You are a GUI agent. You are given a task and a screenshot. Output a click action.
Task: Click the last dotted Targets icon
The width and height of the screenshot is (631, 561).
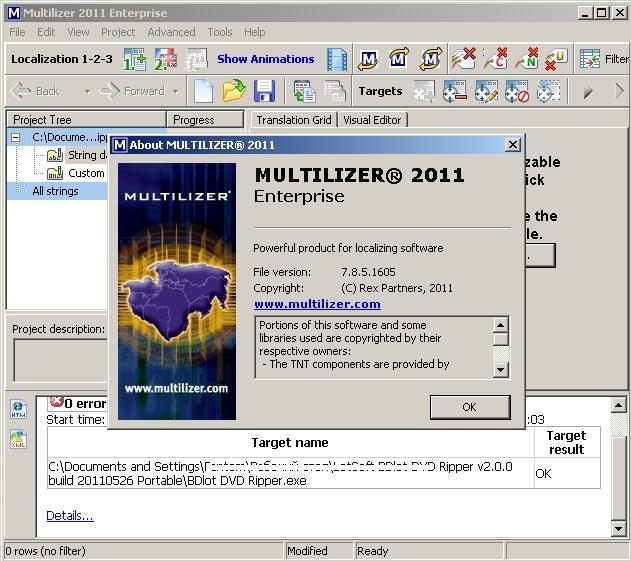click(x=549, y=91)
